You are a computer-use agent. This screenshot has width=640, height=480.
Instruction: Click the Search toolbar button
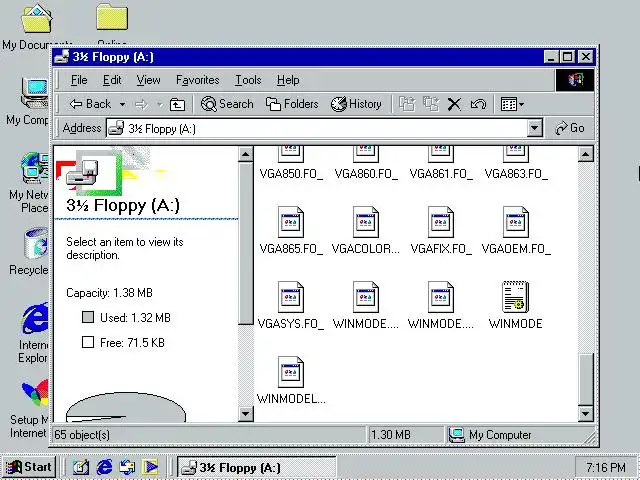pos(227,104)
